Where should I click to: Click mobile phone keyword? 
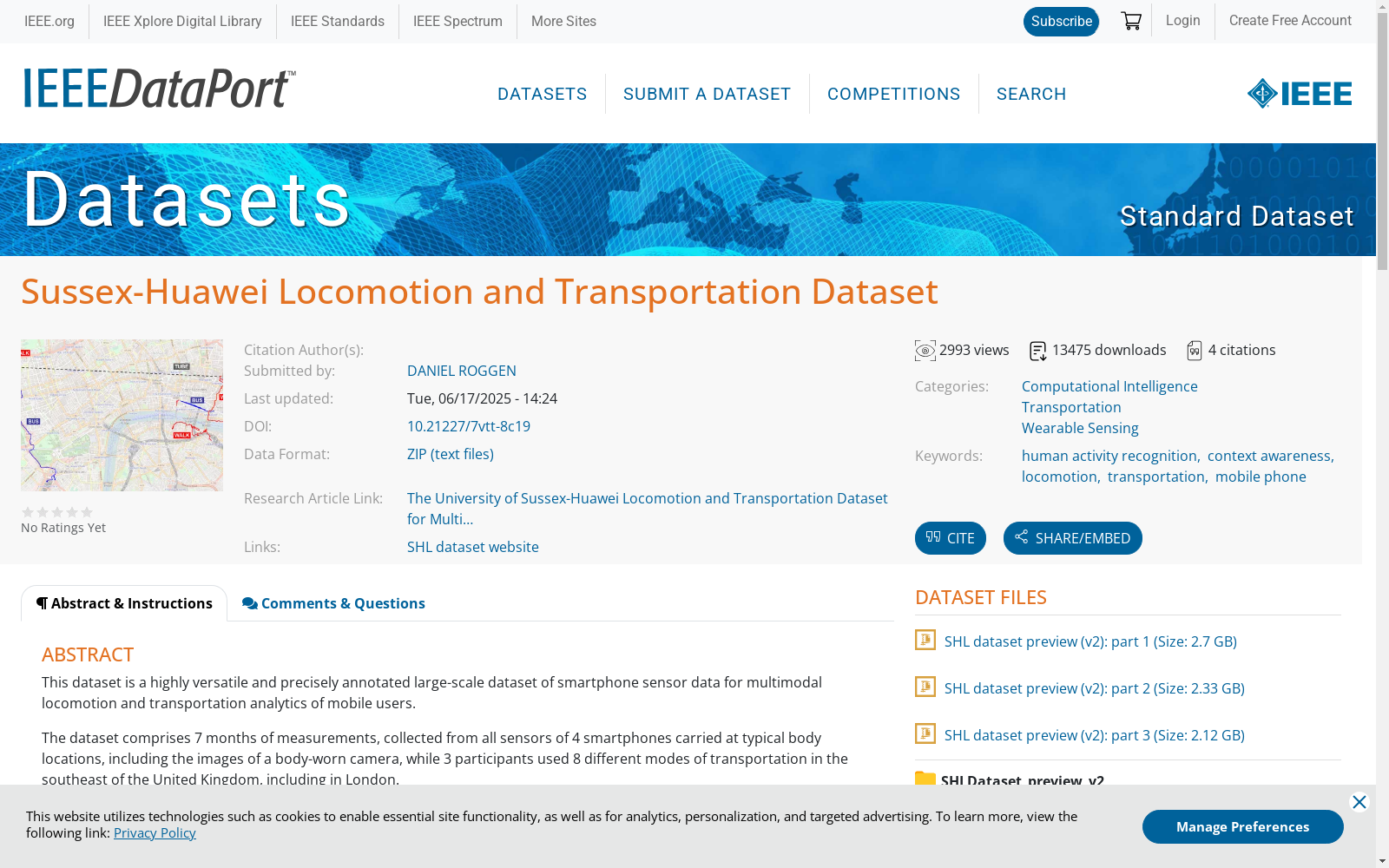(1261, 477)
